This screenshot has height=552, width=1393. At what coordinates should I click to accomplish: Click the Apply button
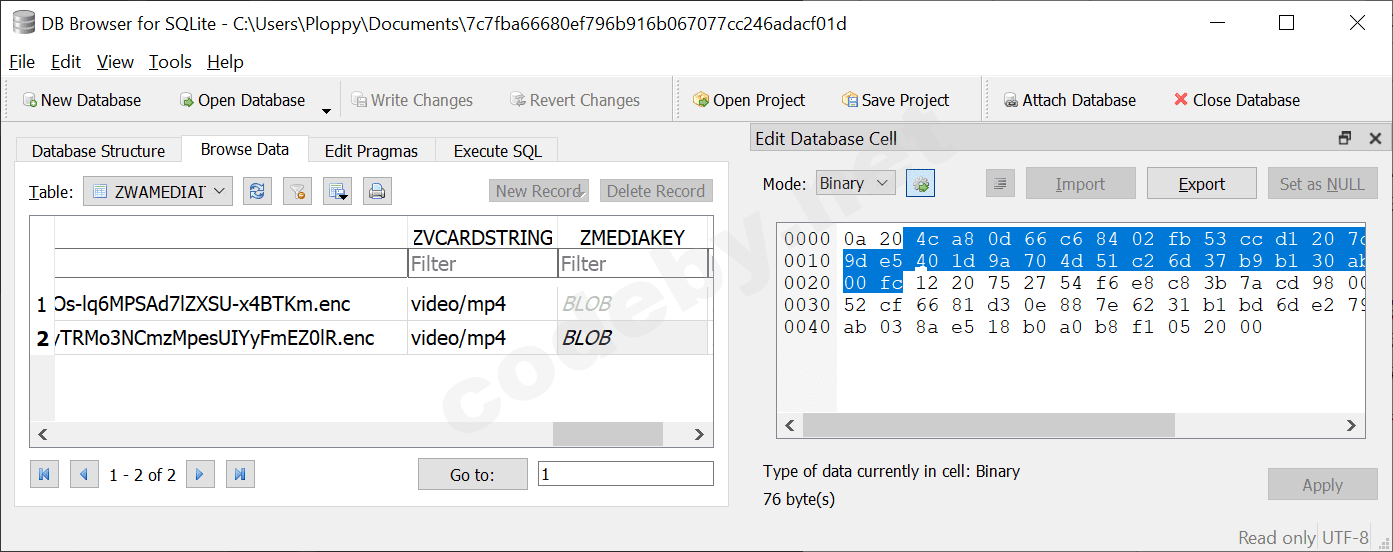point(1322,485)
